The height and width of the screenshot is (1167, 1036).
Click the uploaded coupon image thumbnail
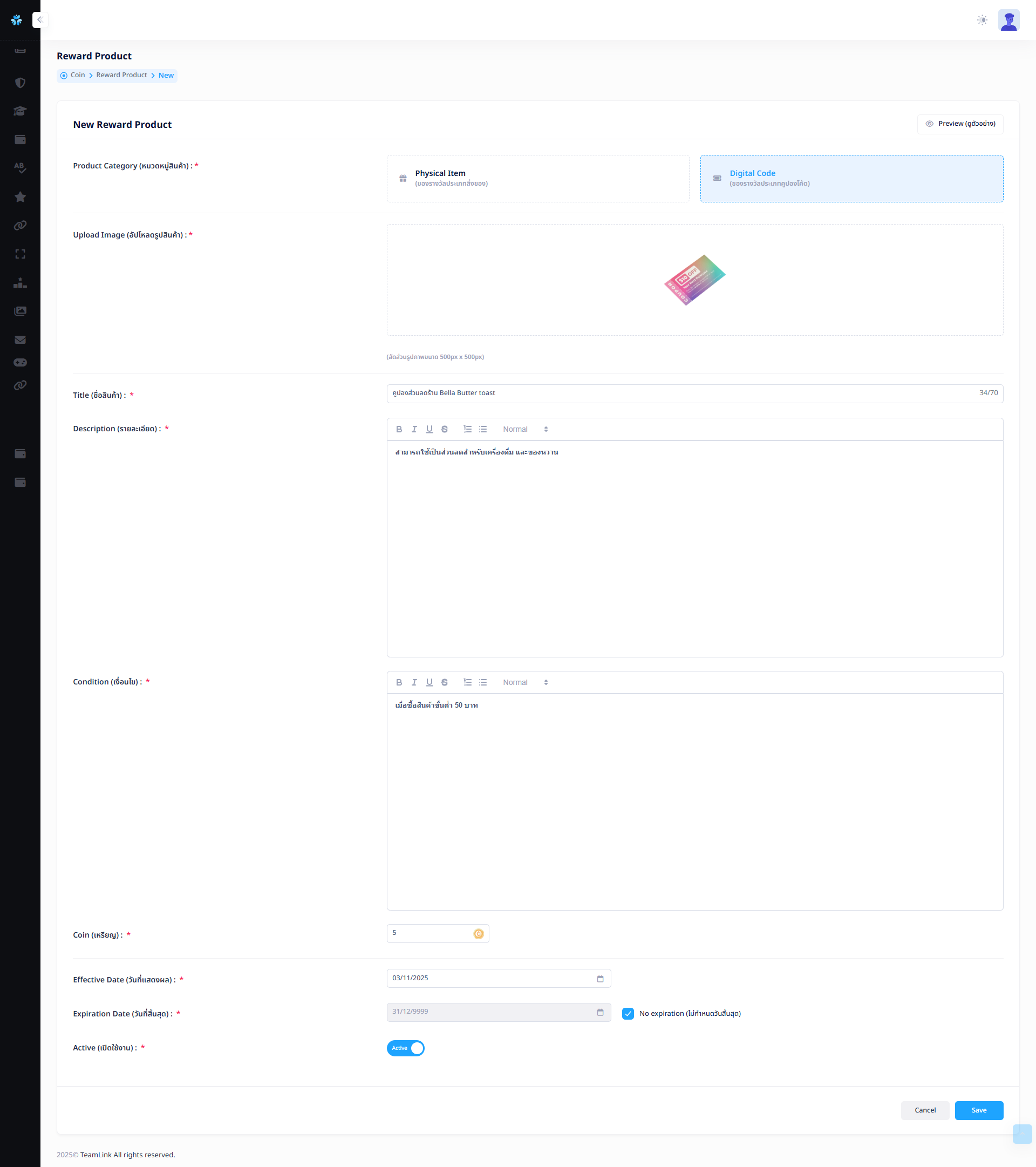pos(694,280)
